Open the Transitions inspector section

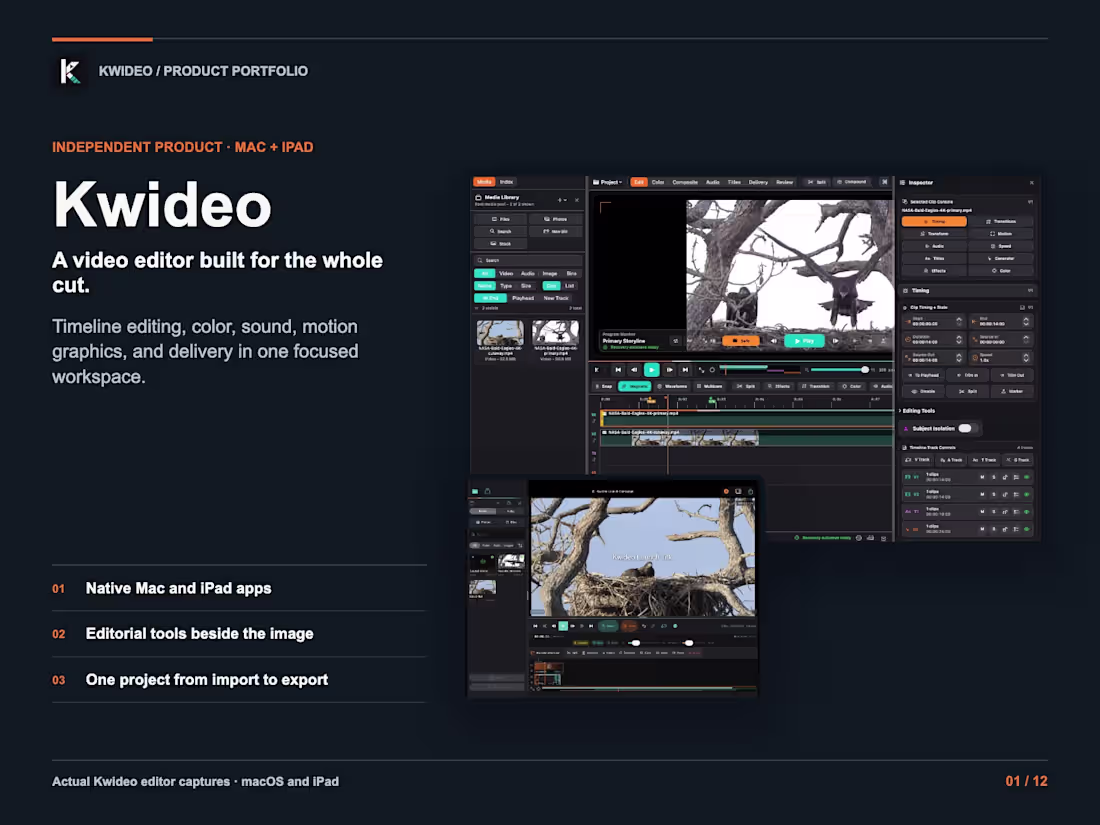tap(1000, 221)
